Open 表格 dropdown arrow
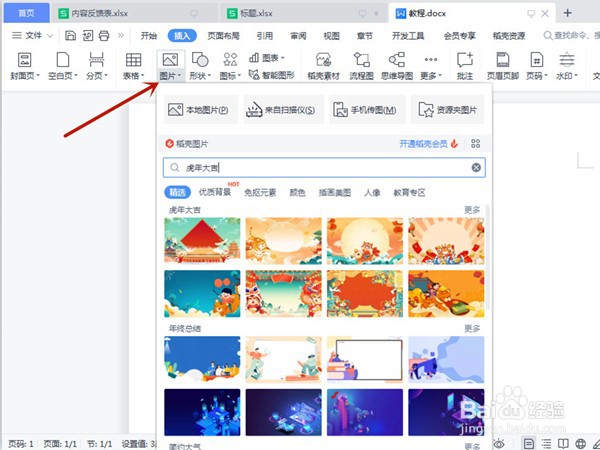 [x=143, y=75]
